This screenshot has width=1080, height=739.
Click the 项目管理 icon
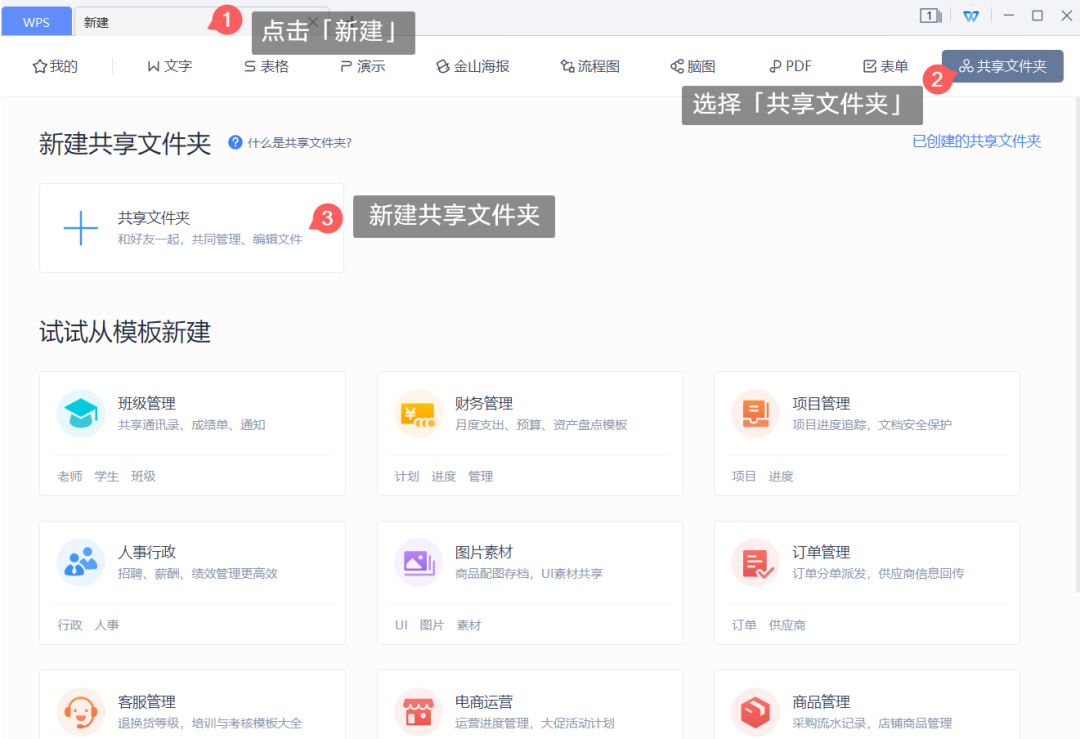(x=756, y=413)
